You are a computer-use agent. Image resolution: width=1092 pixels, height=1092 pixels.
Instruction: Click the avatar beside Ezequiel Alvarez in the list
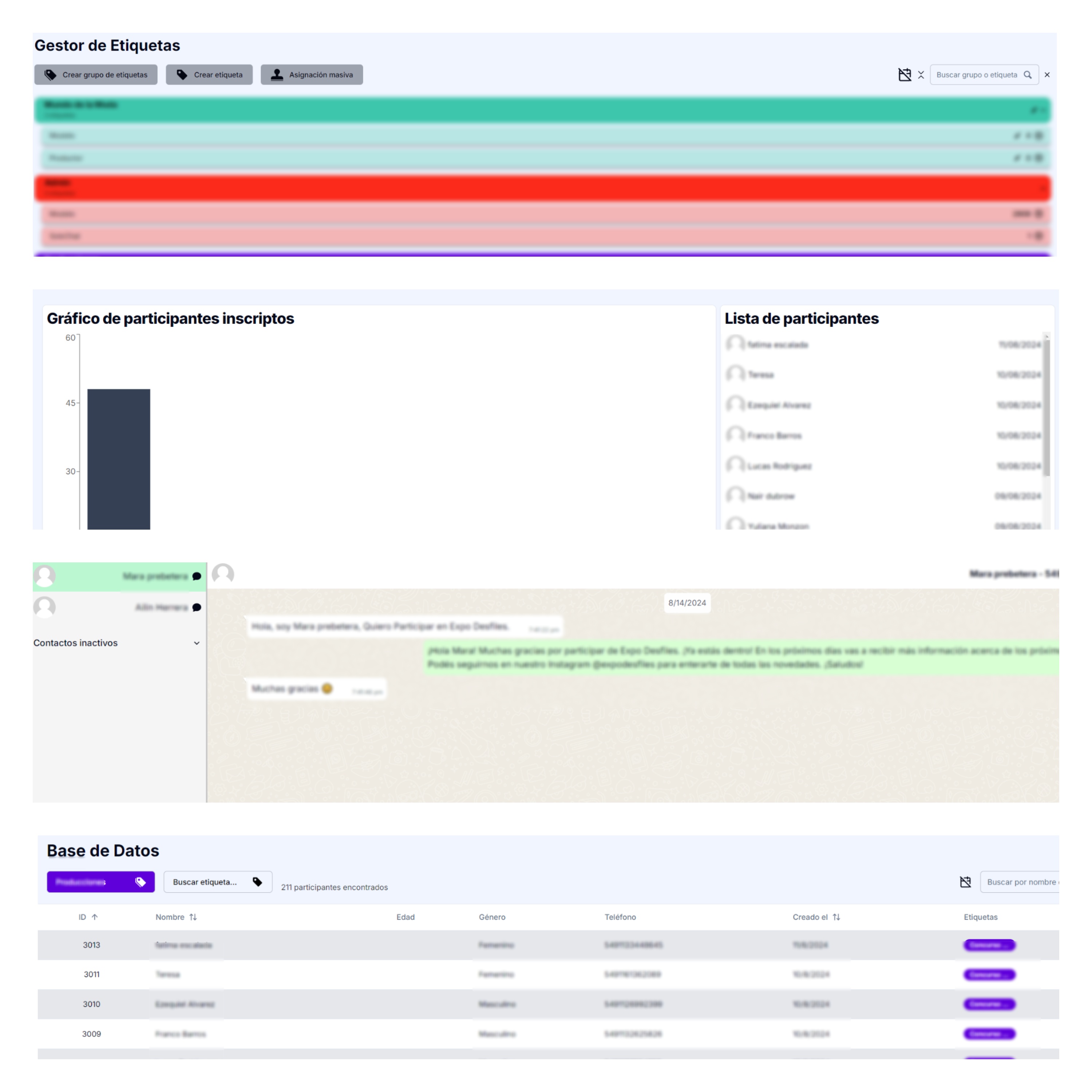click(x=735, y=405)
